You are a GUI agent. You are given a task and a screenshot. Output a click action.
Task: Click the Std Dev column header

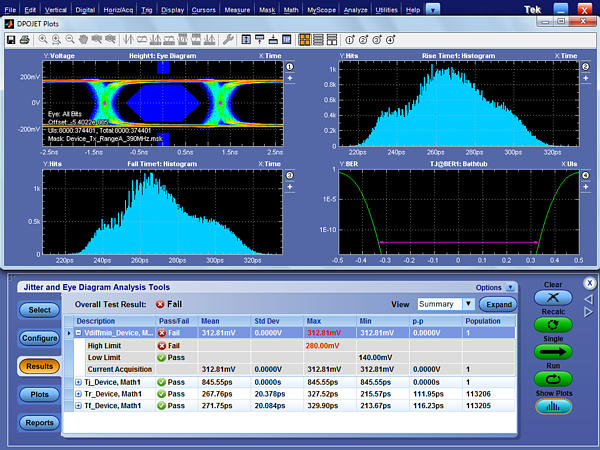coord(266,321)
